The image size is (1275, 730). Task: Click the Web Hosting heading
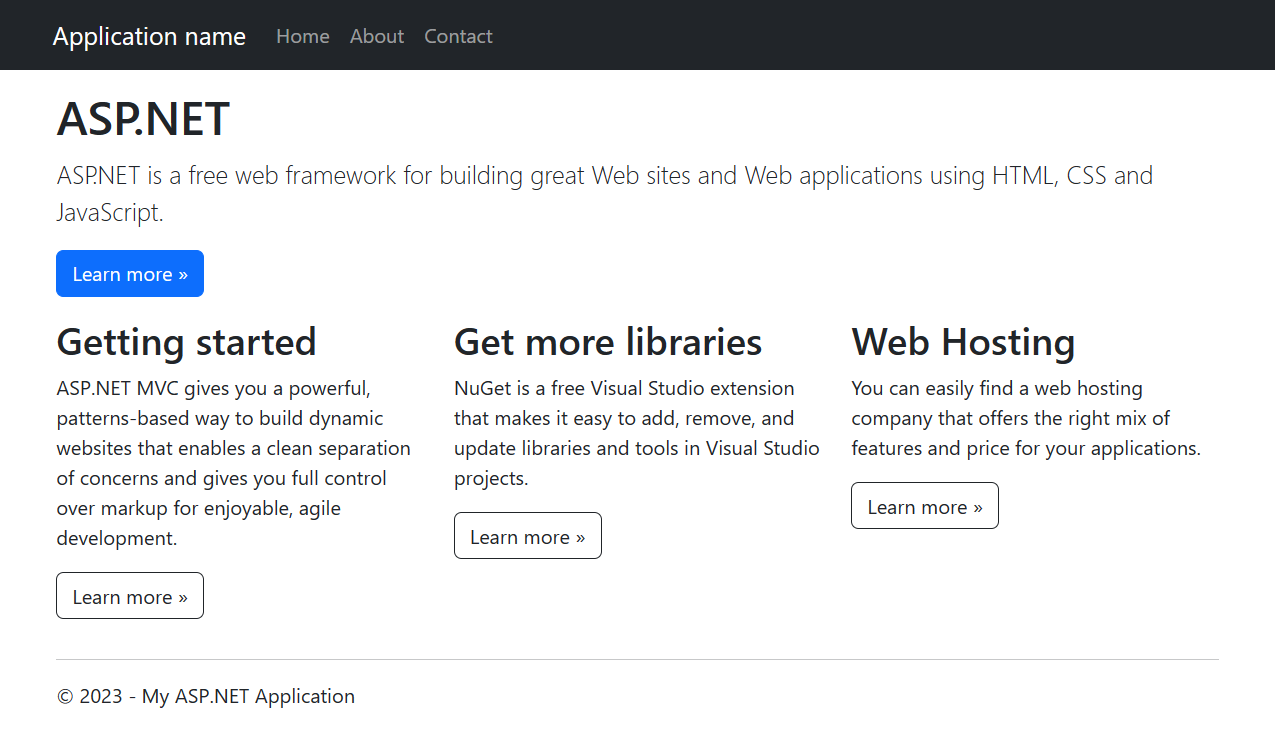(x=963, y=342)
